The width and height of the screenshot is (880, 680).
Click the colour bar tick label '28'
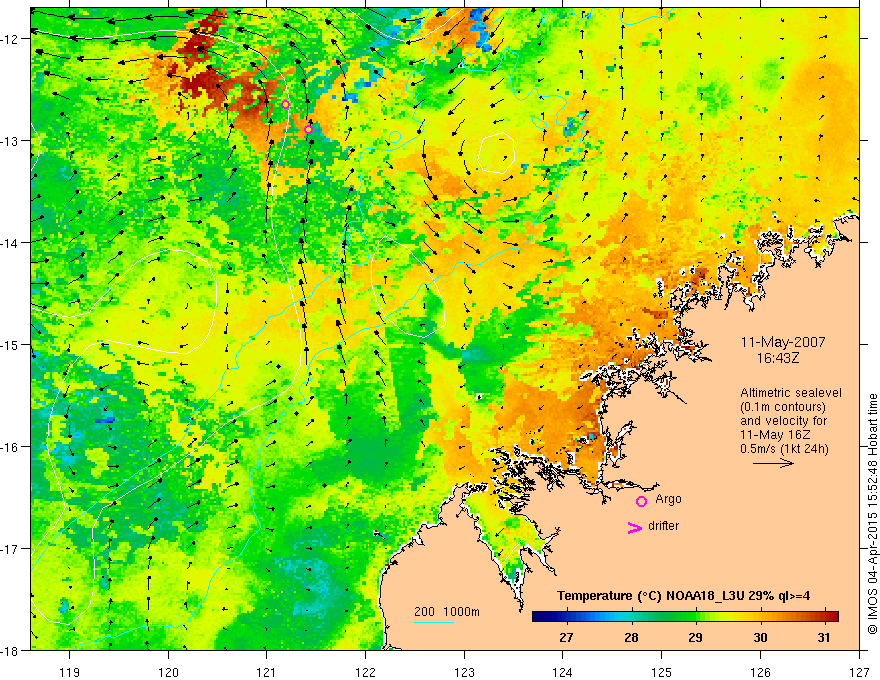pyautogui.click(x=631, y=638)
